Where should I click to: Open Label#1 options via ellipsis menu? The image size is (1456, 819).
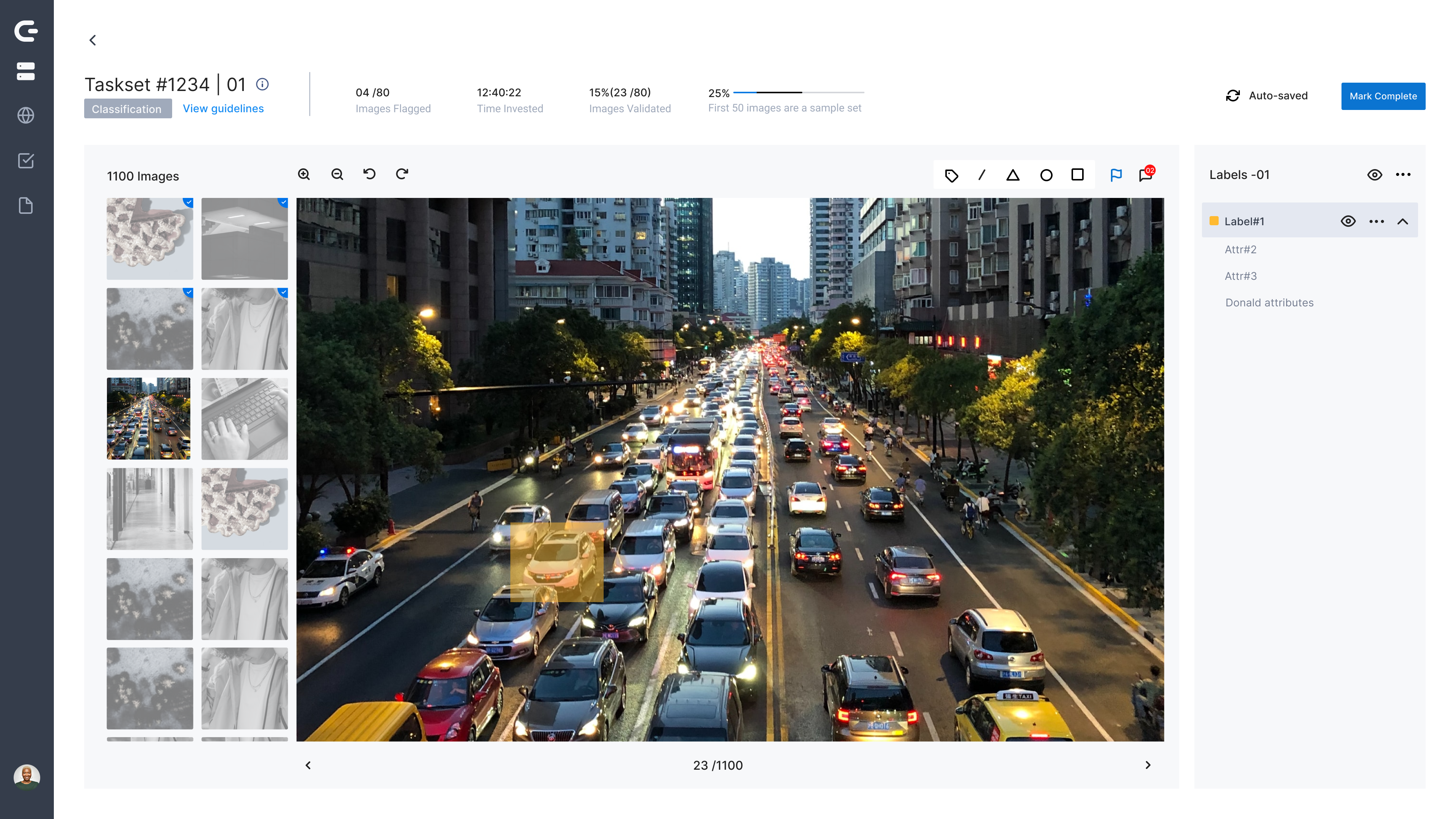click(1376, 221)
